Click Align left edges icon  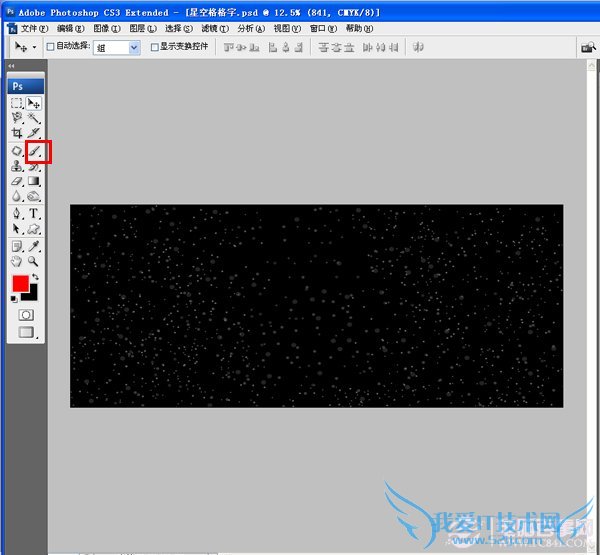[273, 47]
